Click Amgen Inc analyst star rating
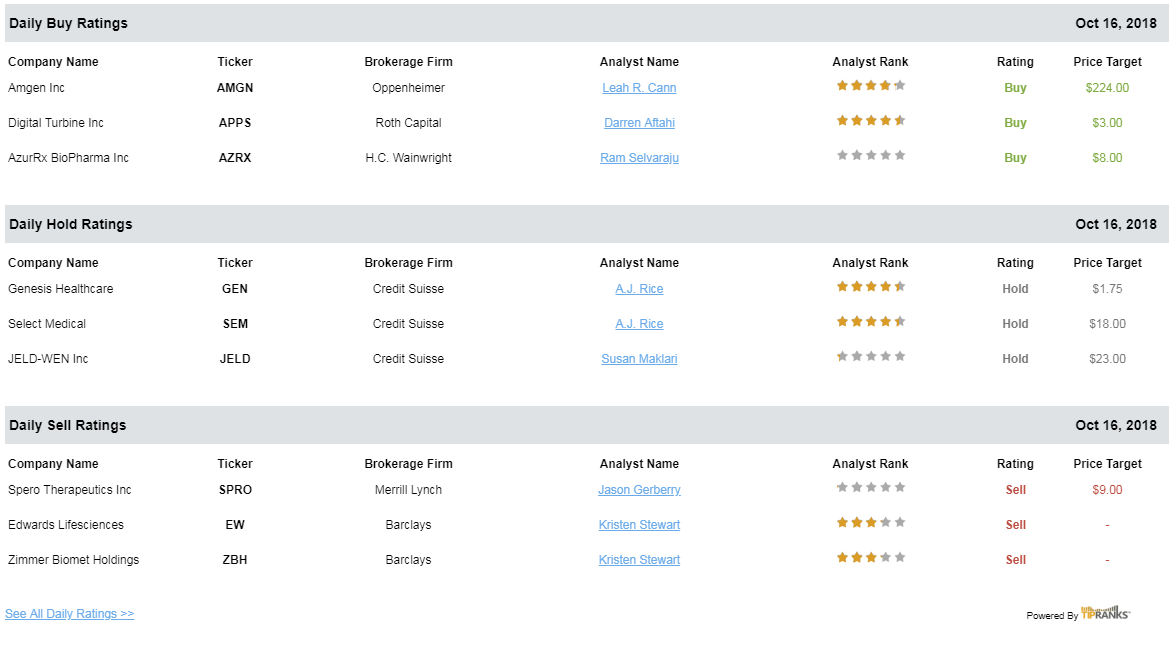Viewport: 1169px width, 654px height. [x=871, y=86]
